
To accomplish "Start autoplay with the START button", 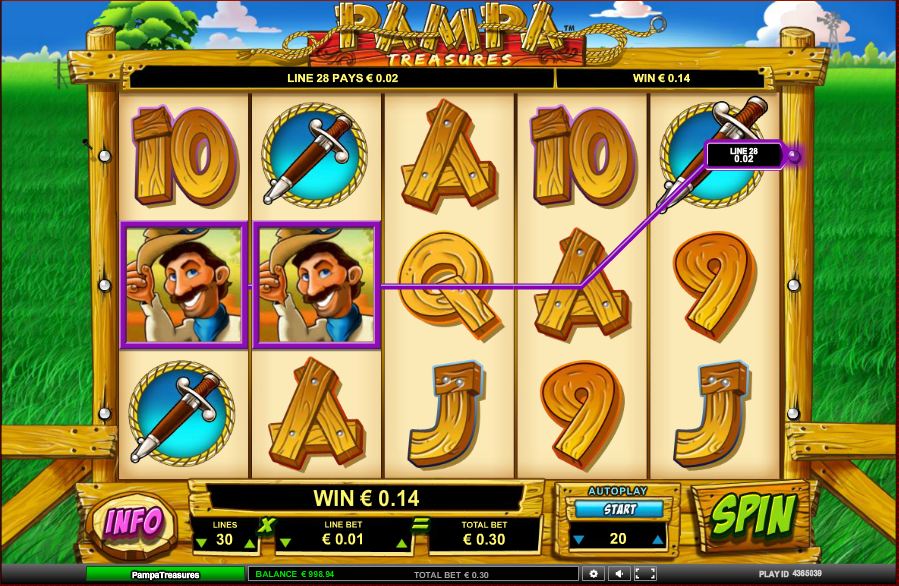I will tap(619, 509).
